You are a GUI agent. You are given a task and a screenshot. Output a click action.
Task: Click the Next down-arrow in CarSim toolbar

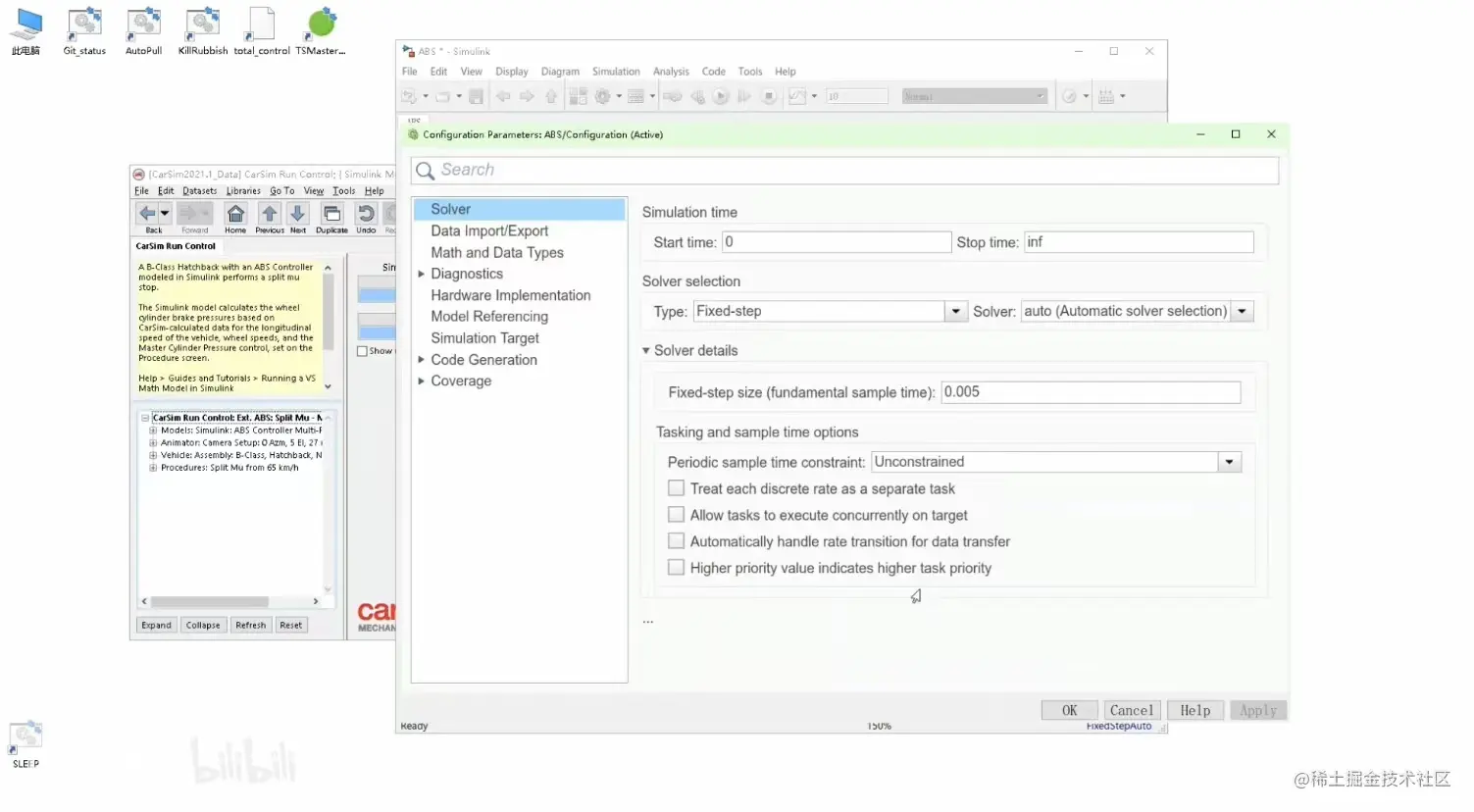click(298, 214)
